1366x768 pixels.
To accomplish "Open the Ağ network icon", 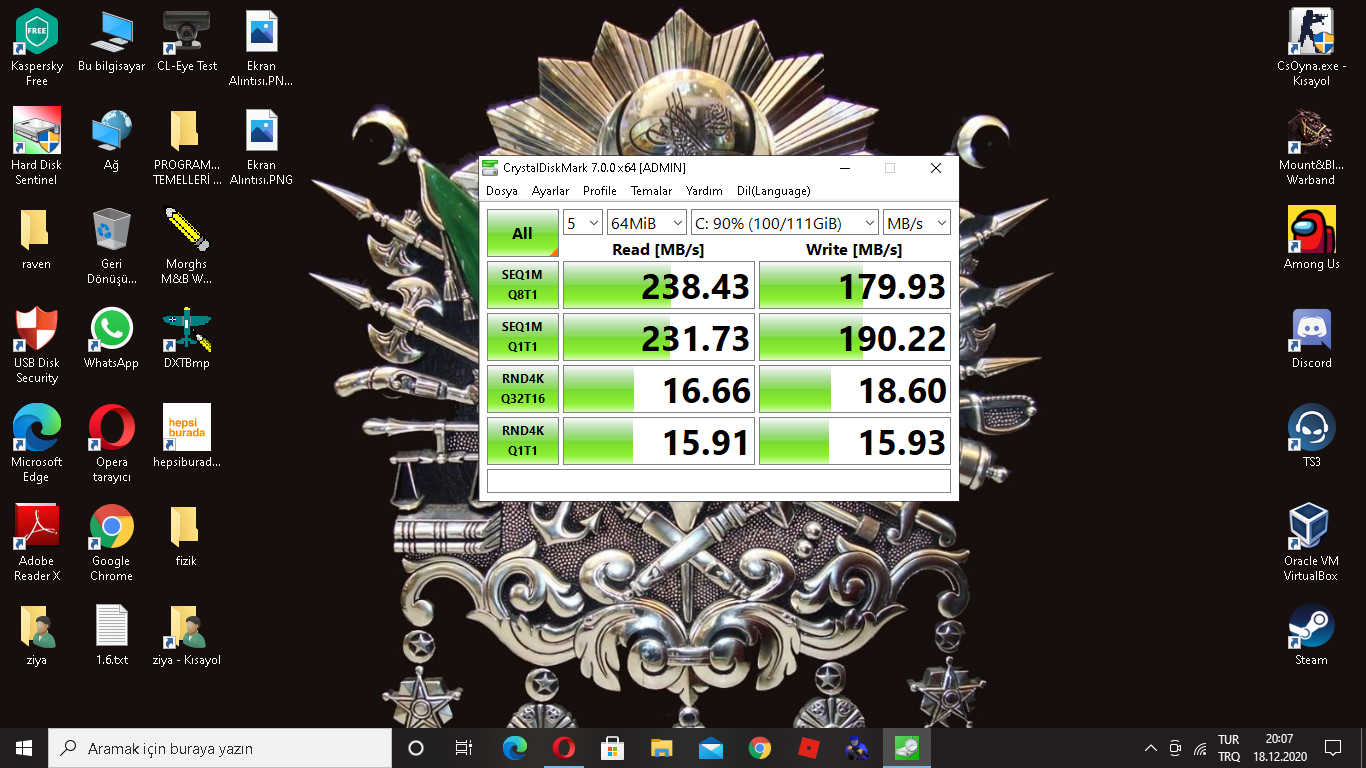I will click(x=111, y=140).
